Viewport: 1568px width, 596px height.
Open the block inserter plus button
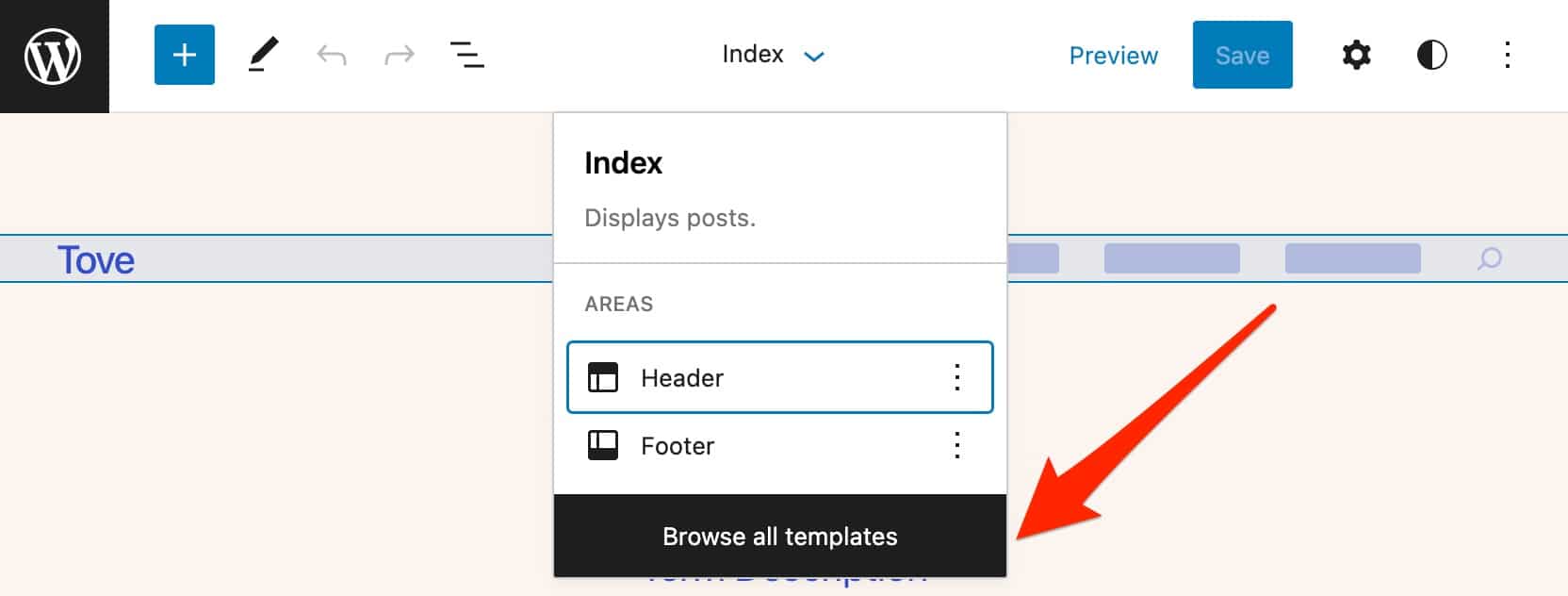(x=185, y=55)
